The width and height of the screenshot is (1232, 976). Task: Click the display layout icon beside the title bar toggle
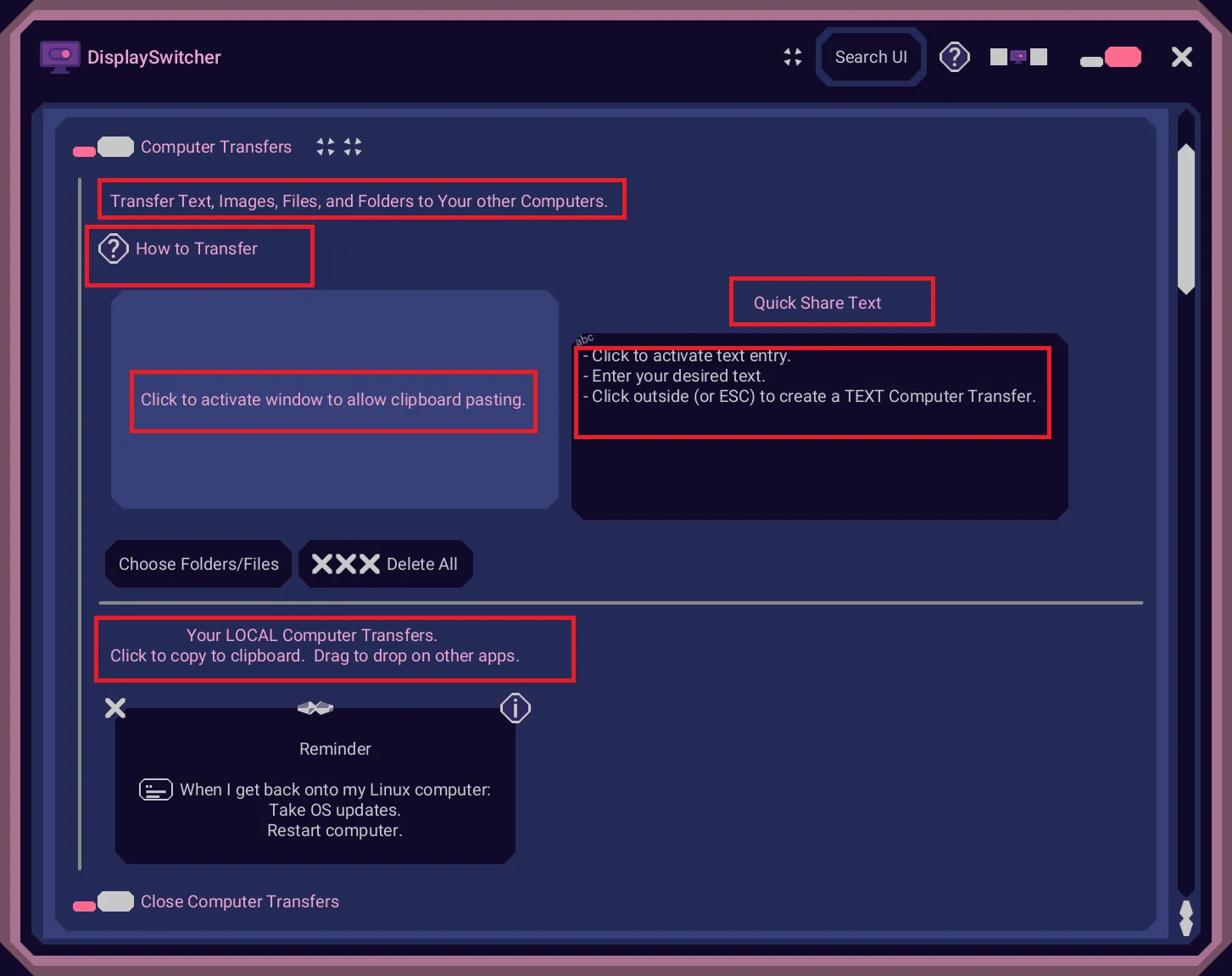coord(1019,57)
